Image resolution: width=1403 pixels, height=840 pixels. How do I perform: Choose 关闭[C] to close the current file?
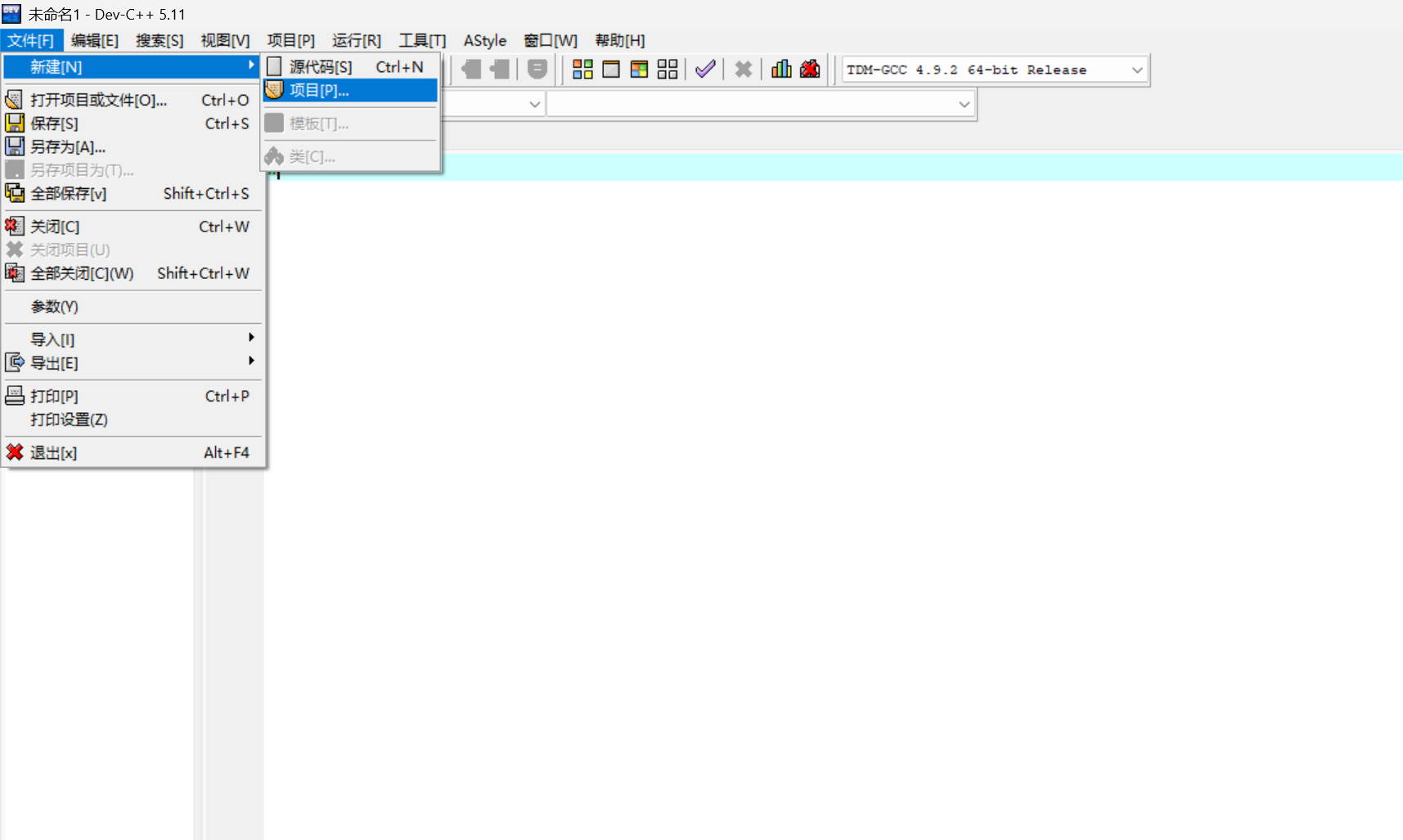click(x=131, y=227)
